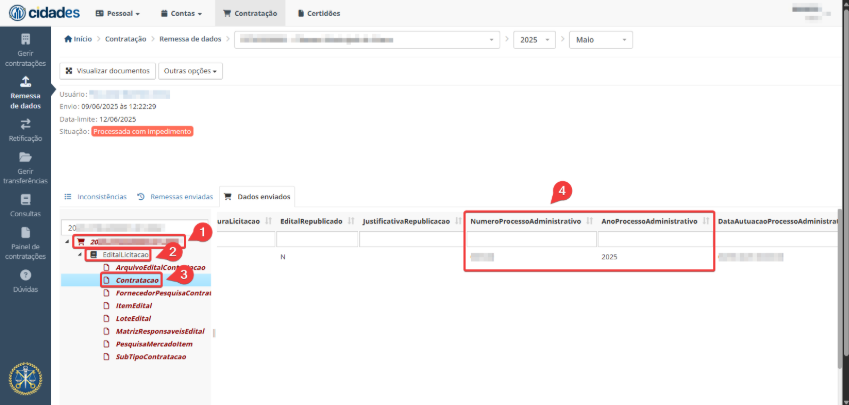
Task: Collapse the EditalLicitacao tree node
Action: (x=81, y=255)
